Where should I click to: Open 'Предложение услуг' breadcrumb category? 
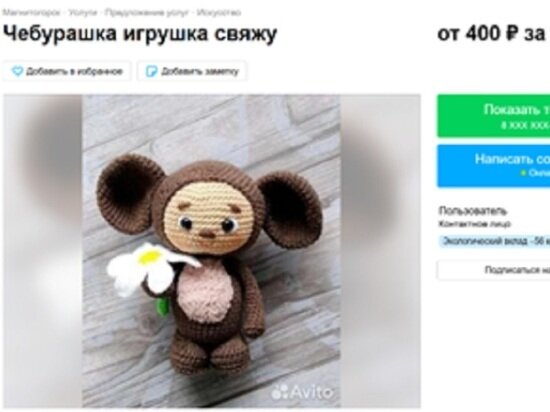tap(147, 13)
